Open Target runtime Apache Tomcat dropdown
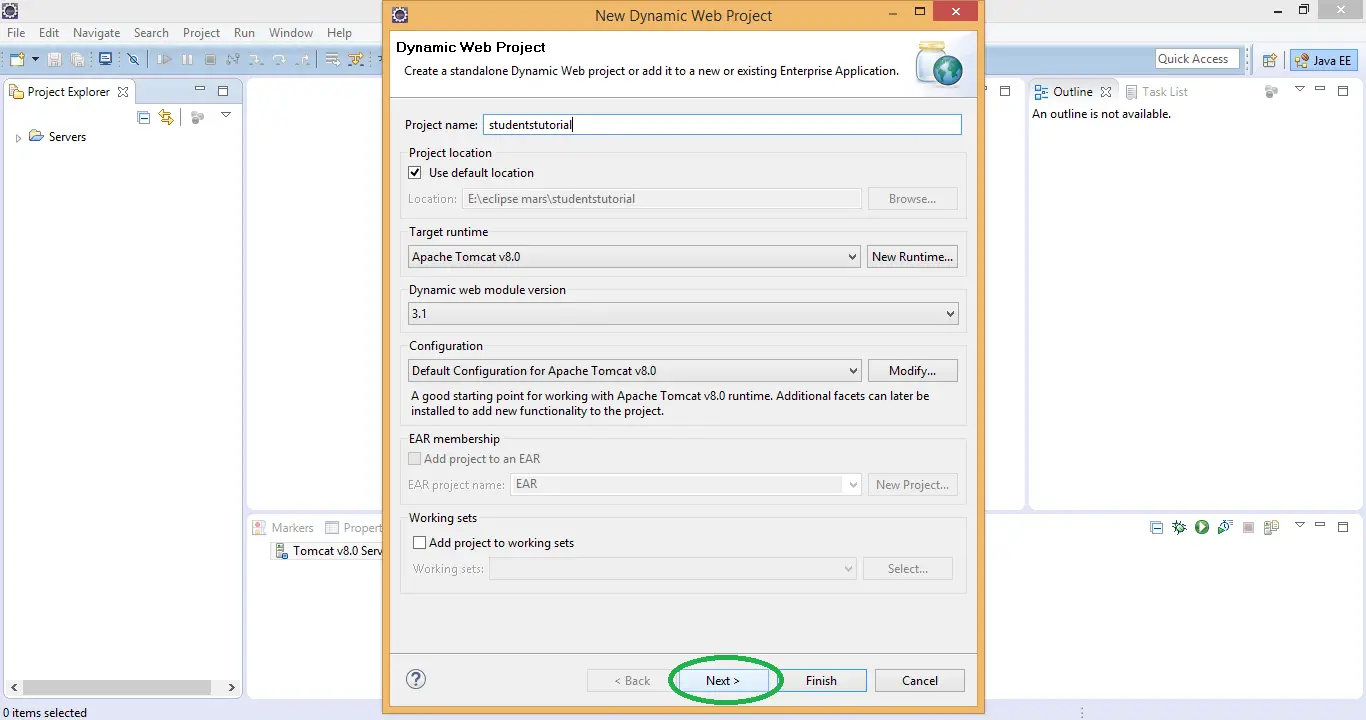1366x720 pixels. 634,257
